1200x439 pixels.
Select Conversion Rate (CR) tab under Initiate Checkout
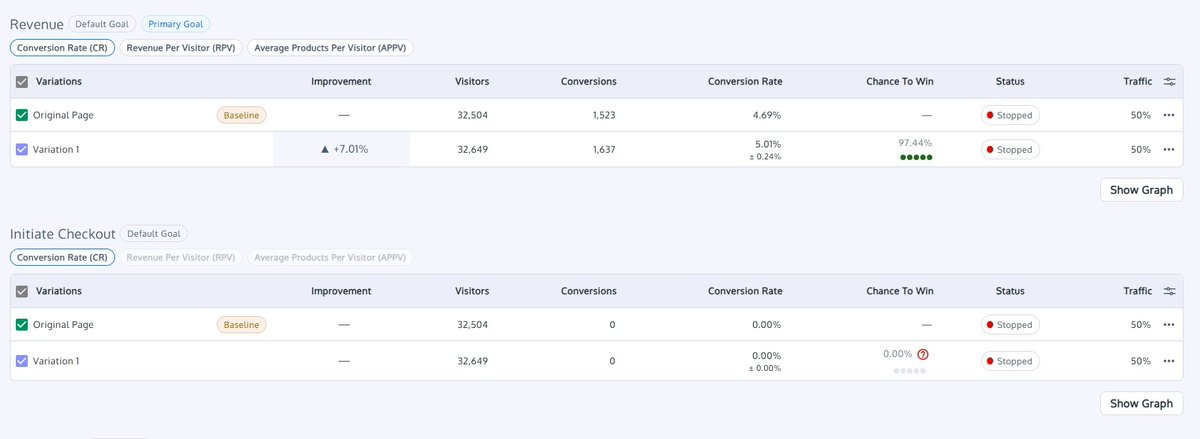[62, 257]
